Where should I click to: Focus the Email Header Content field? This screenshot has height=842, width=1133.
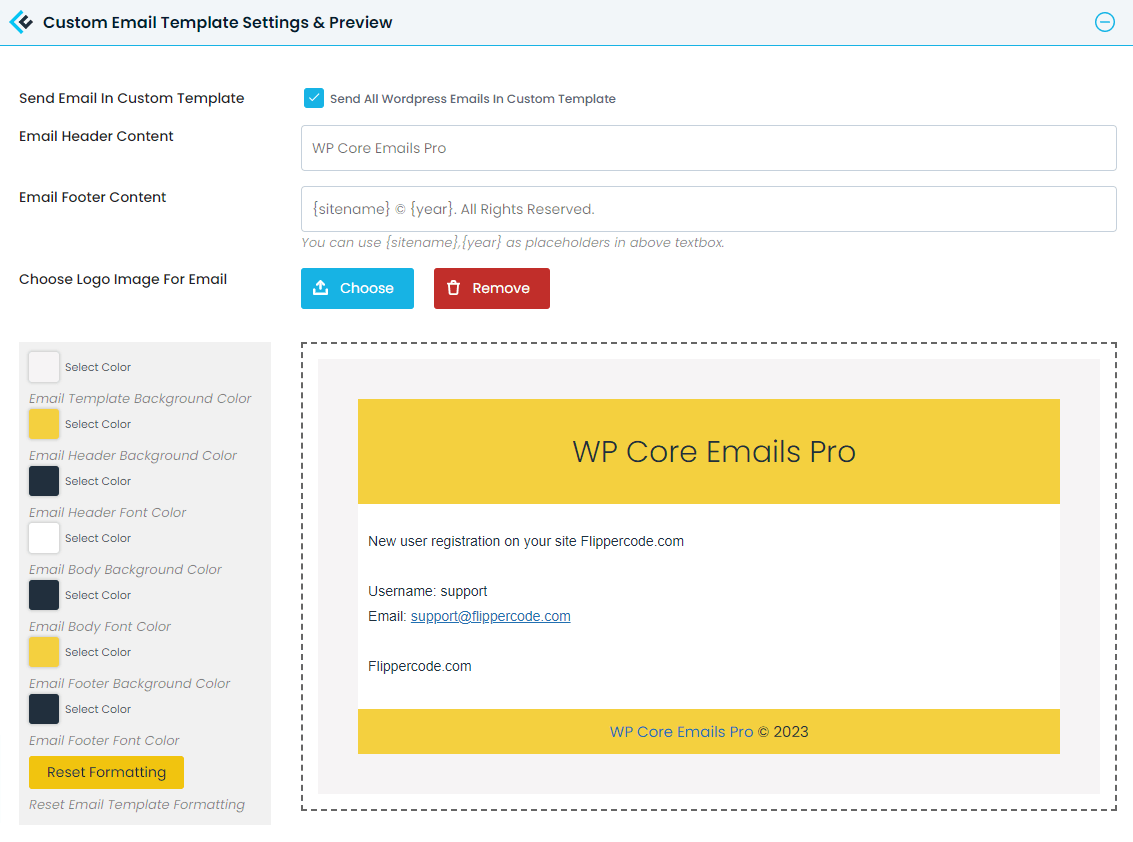708,148
